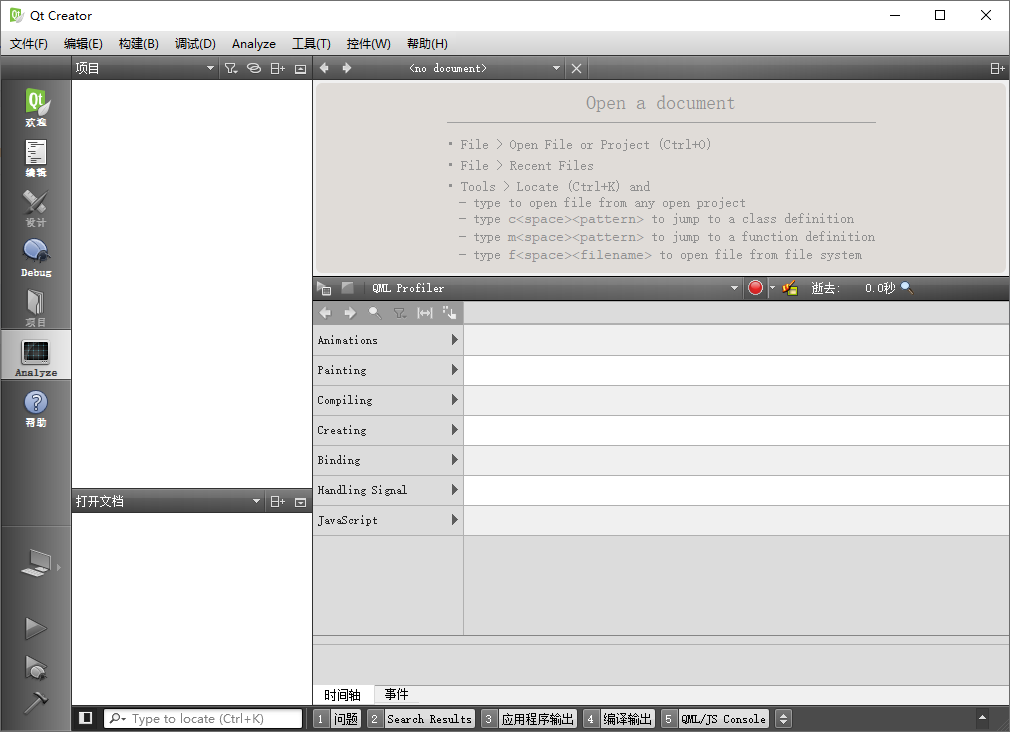Expand the Painting row
The height and width of the screenshot is (732, 1010).
[x=454, y=370]
